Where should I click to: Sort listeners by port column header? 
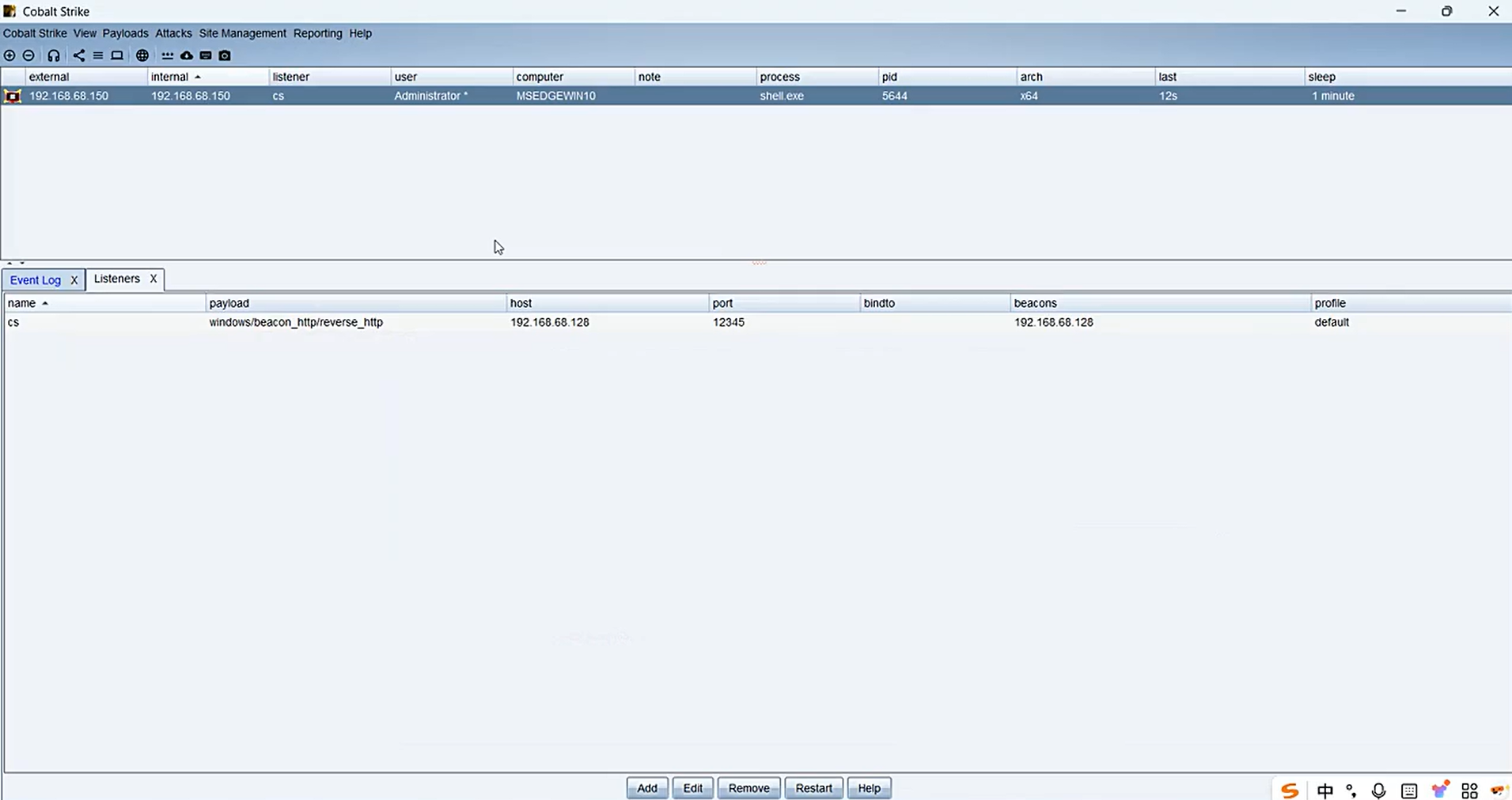(785, 303)
